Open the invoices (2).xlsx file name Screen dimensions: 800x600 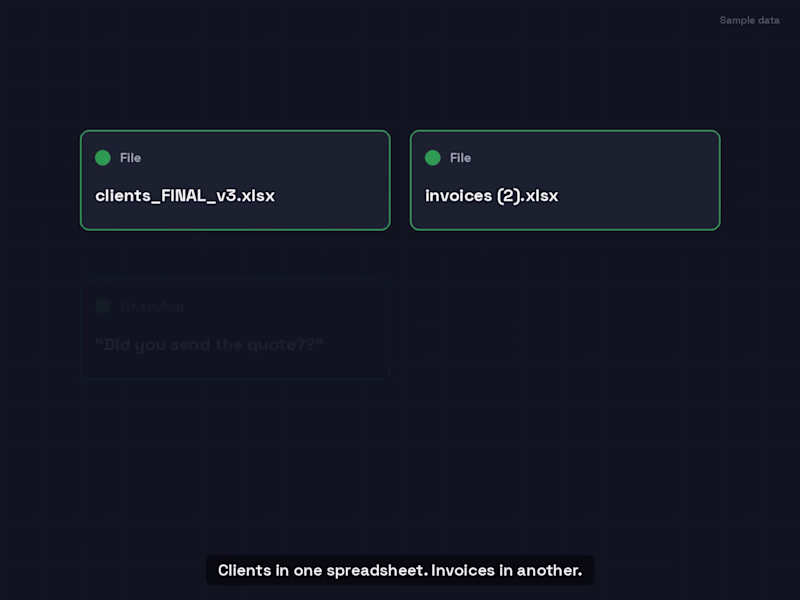[491, 196]
